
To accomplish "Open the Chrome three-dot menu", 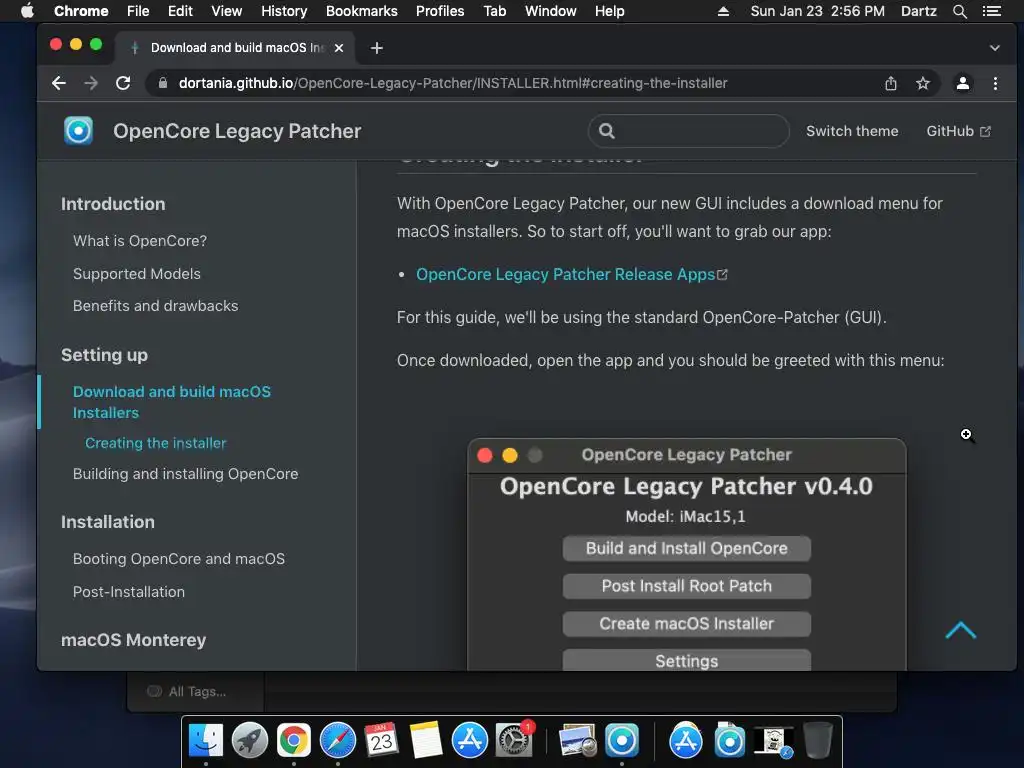I will 995,83.
